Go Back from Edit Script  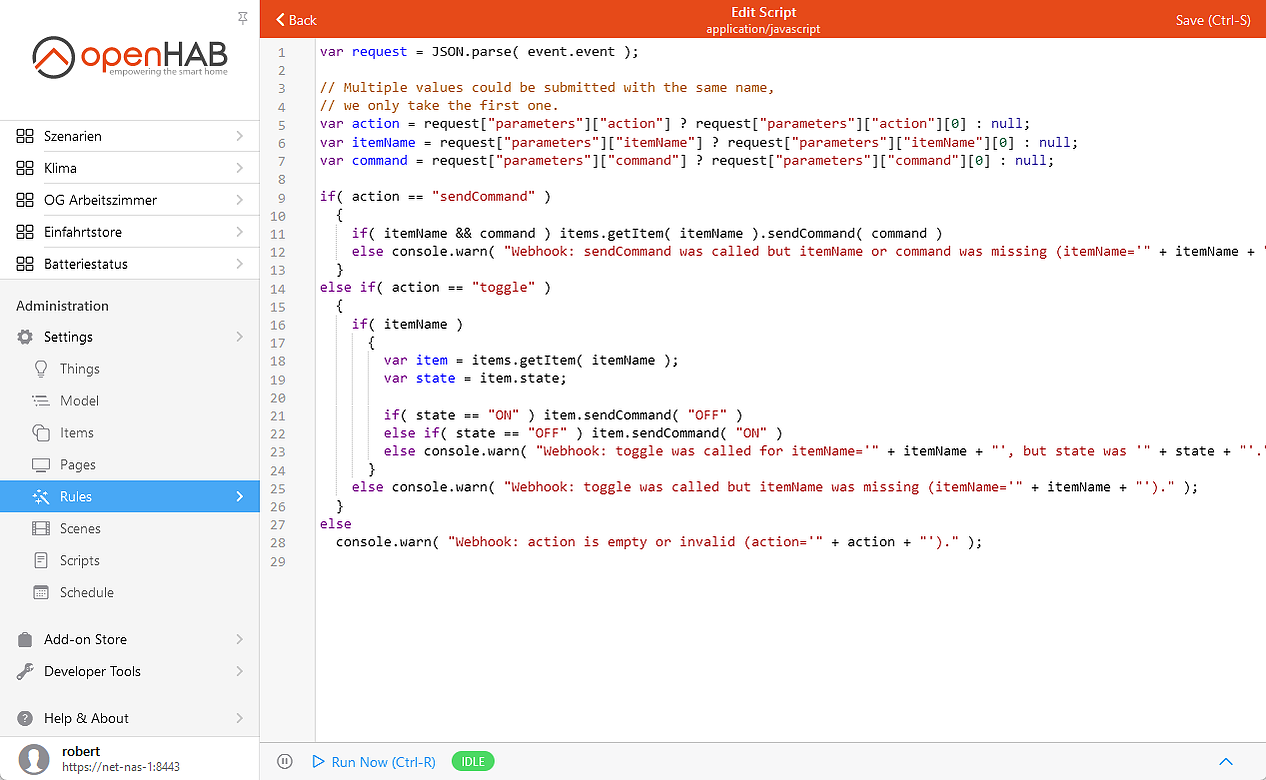(x=296, y=20)
